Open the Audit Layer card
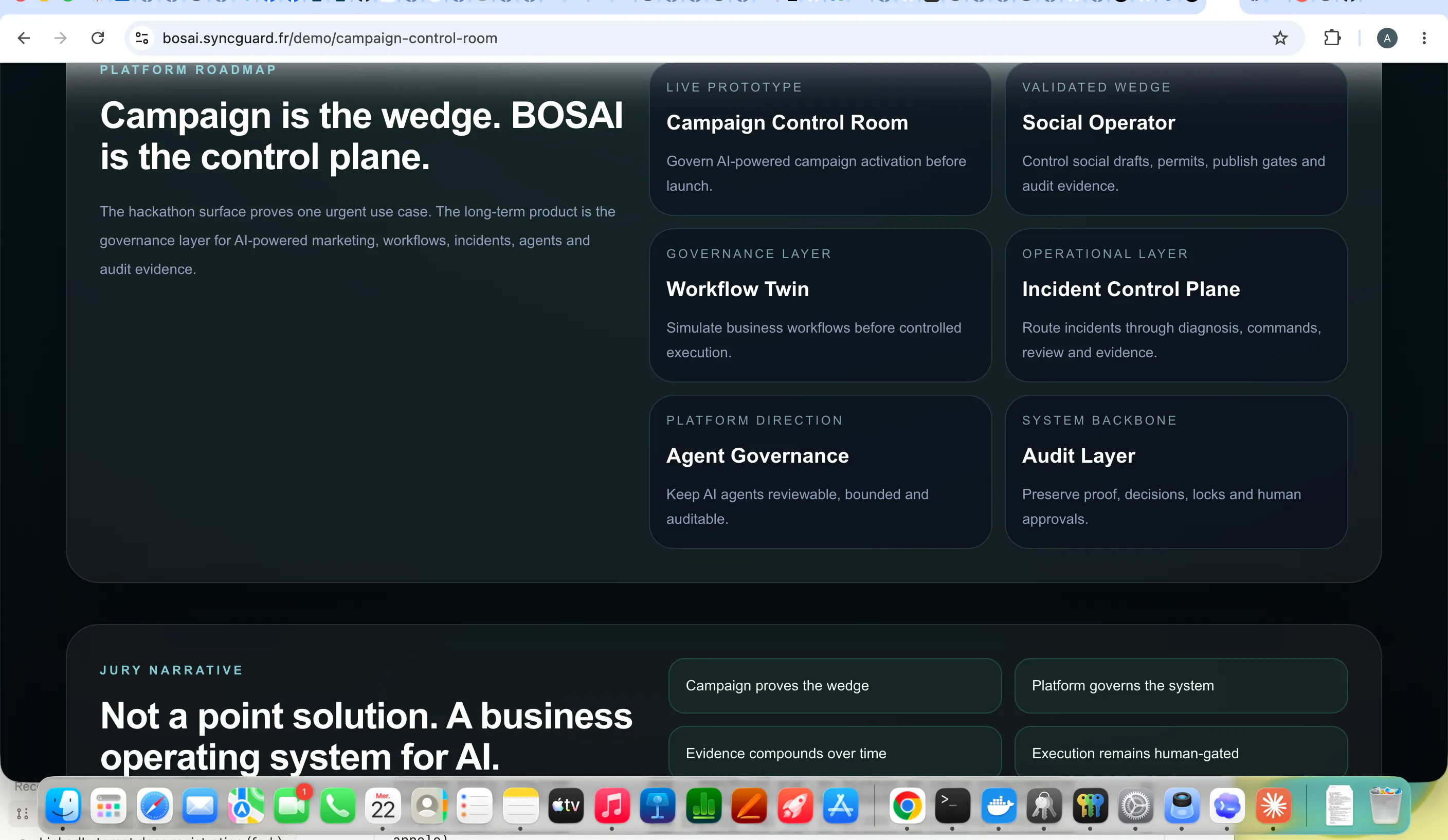1448x840 pixels. [1176, 472]
